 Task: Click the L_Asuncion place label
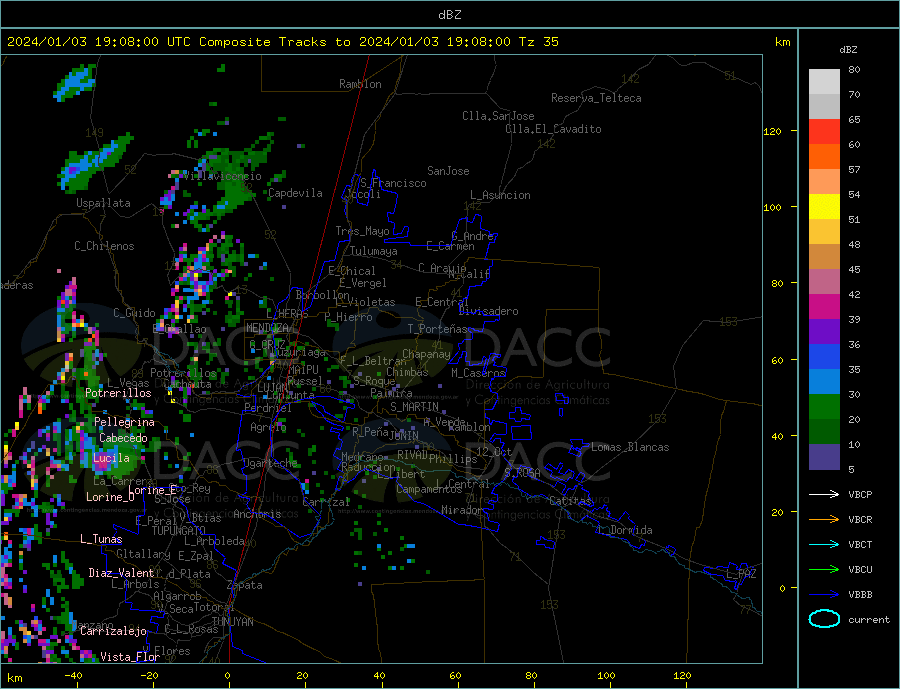pyautogui.click(x=501, y=195)
